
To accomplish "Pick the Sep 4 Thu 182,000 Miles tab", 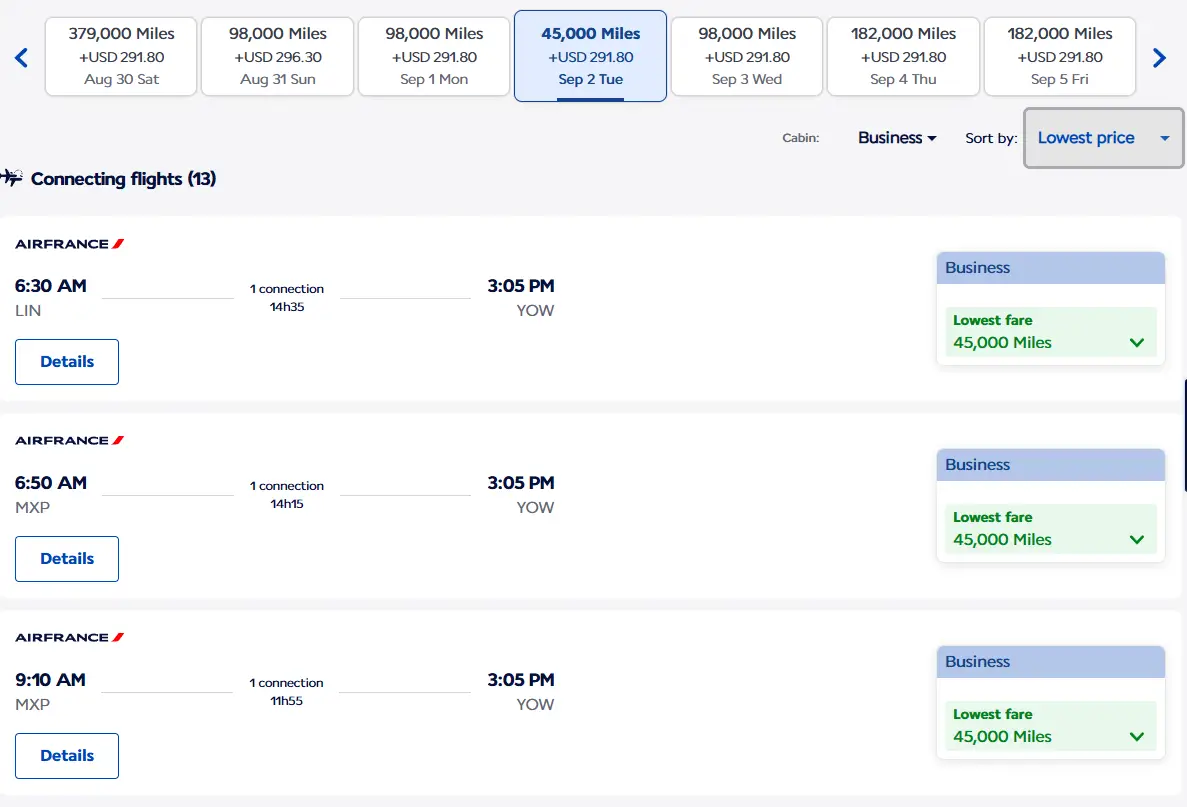I will click(x=903, y=56).
